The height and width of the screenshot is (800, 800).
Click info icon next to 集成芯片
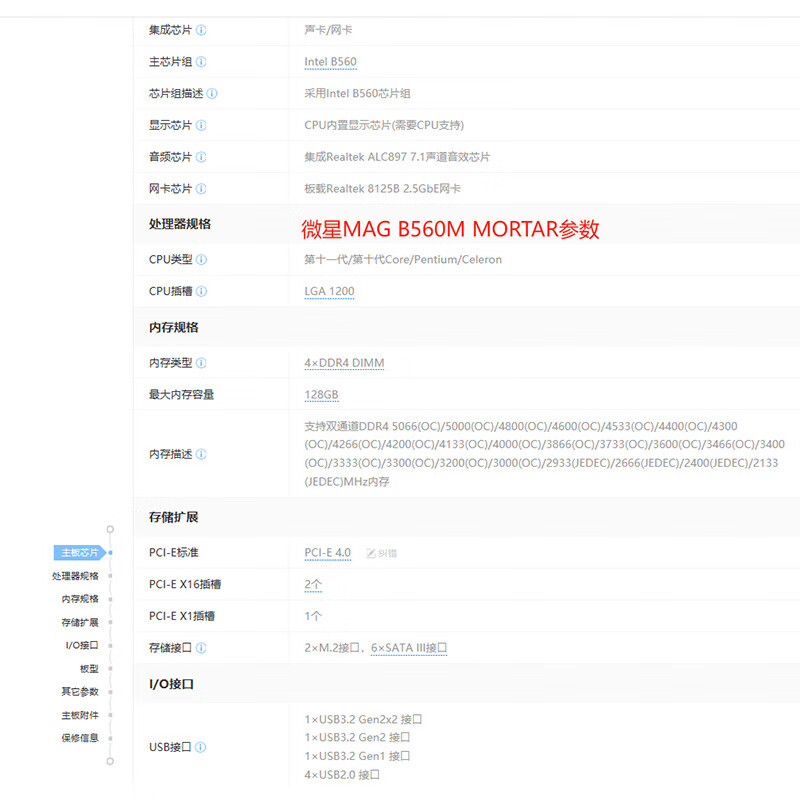(202, 30)
